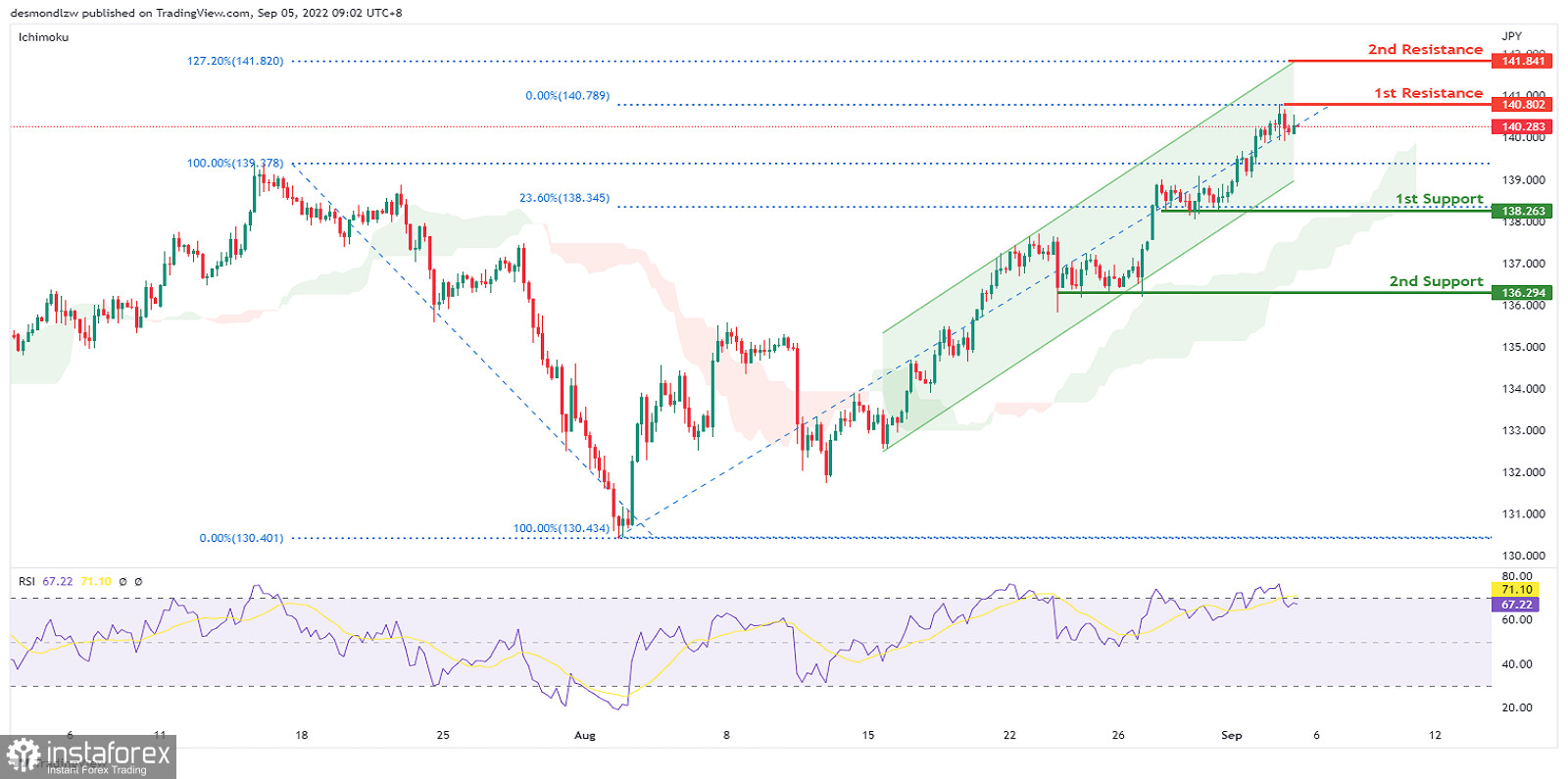1568x779 pixels.
Task: Click the 140.283 current price tag
Action: coord(1522,126)
